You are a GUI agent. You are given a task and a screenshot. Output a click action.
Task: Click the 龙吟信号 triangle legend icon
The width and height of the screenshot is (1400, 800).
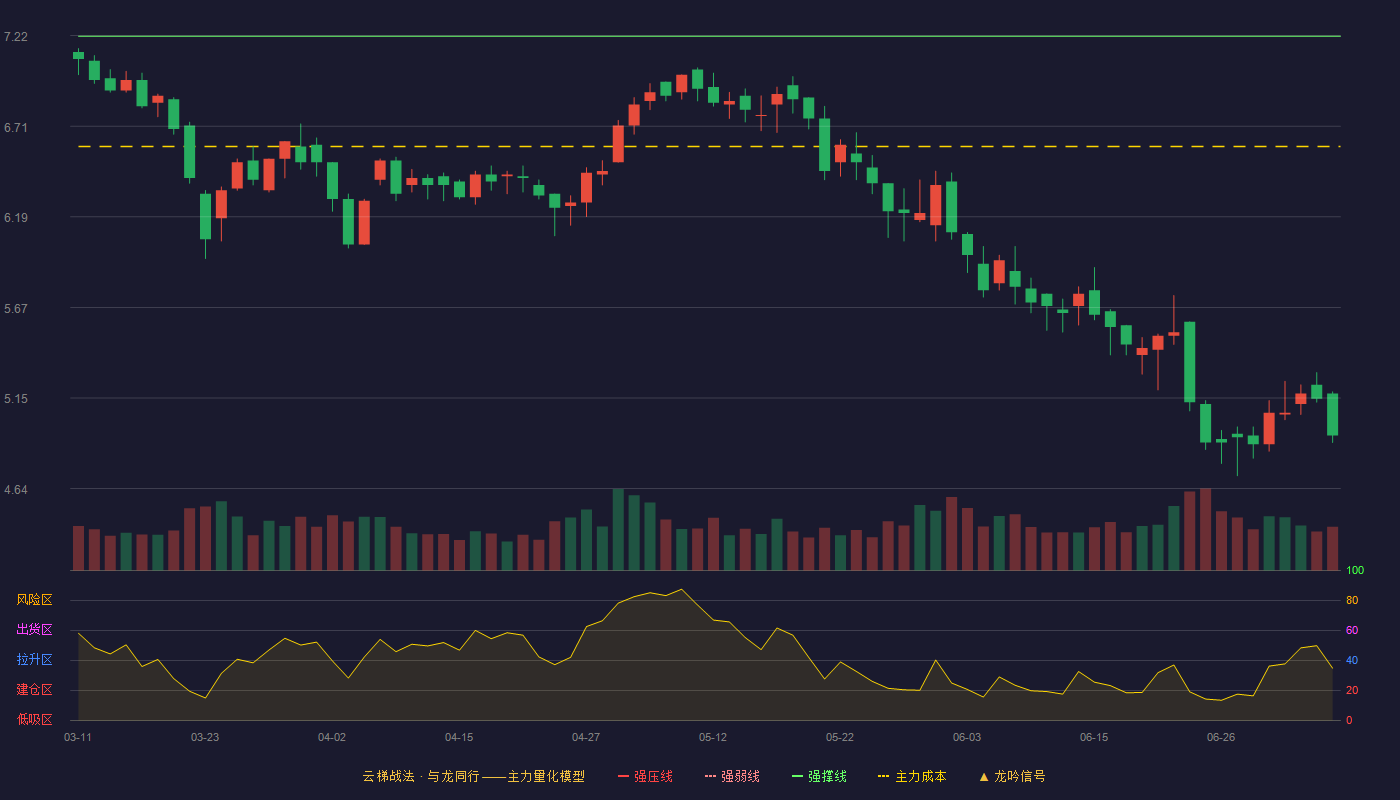(984, 776)
